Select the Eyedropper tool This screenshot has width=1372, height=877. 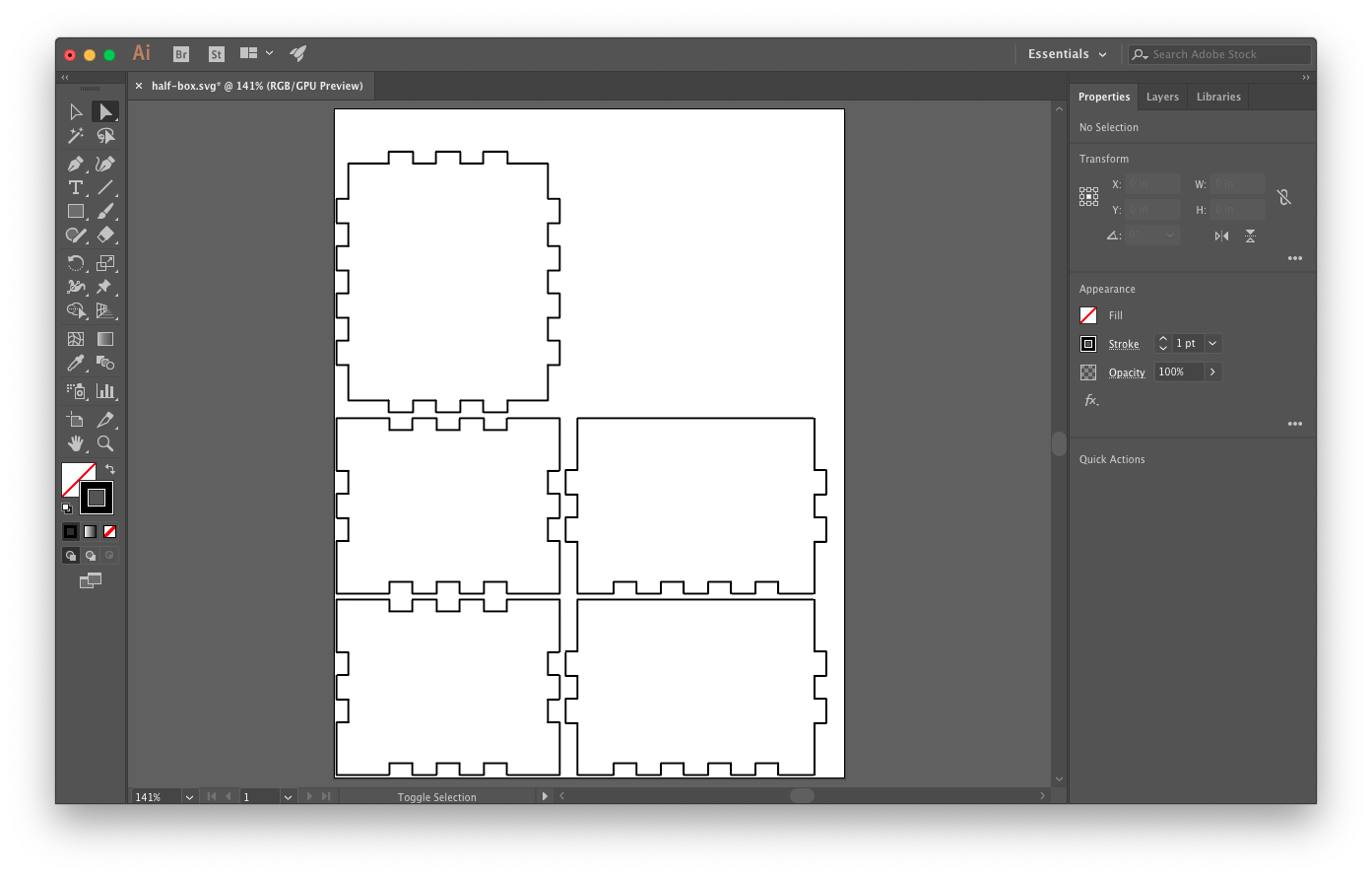[x=75, y=363]
